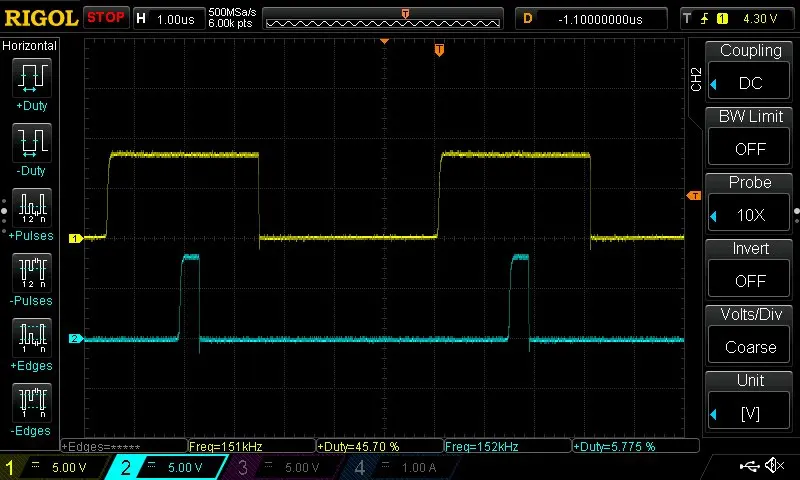
Task: Toggle the muted speaker sound icon
Action: click(x=774, y=465)
